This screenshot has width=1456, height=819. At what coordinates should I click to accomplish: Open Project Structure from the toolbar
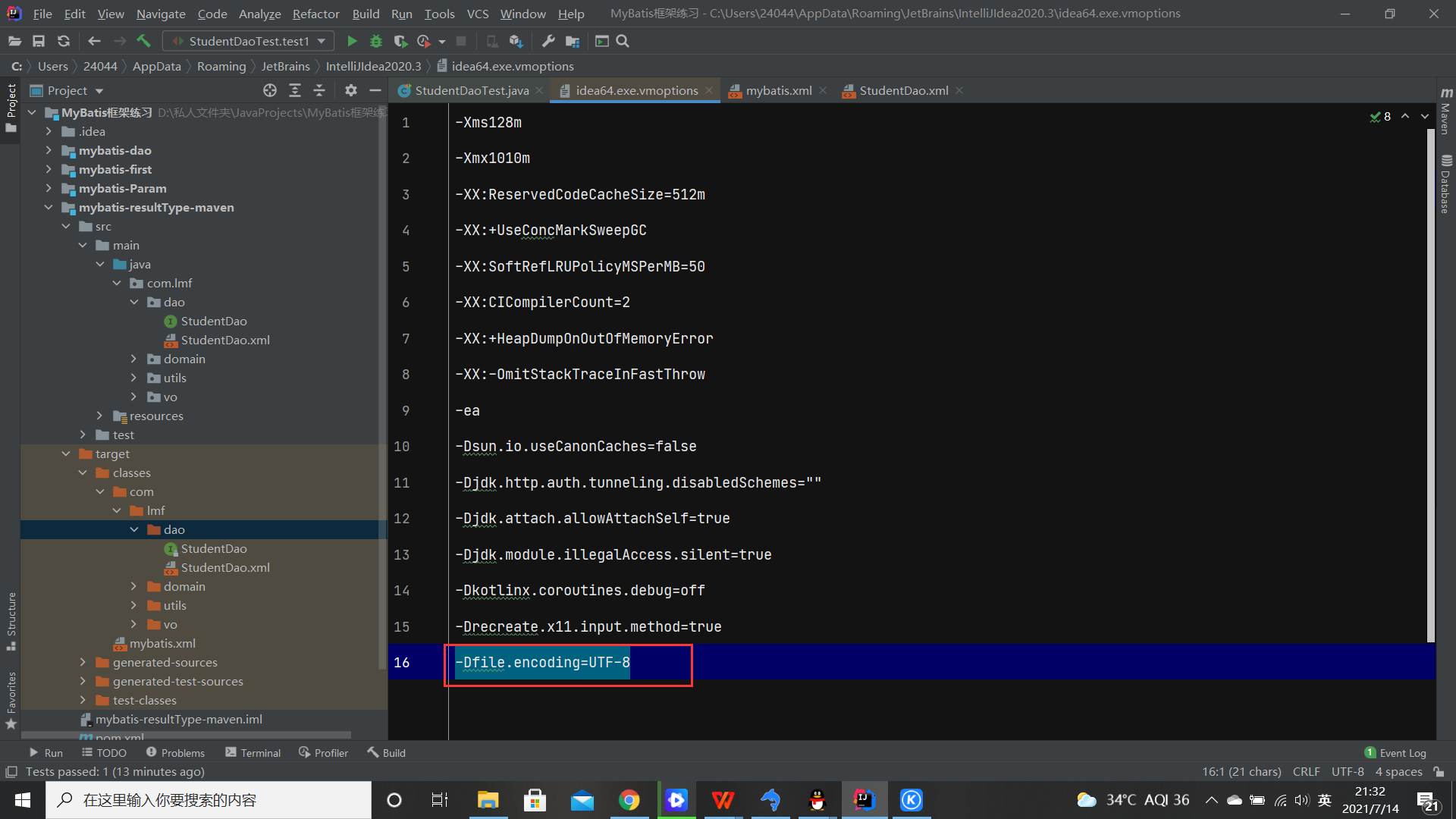coord(573,41)
